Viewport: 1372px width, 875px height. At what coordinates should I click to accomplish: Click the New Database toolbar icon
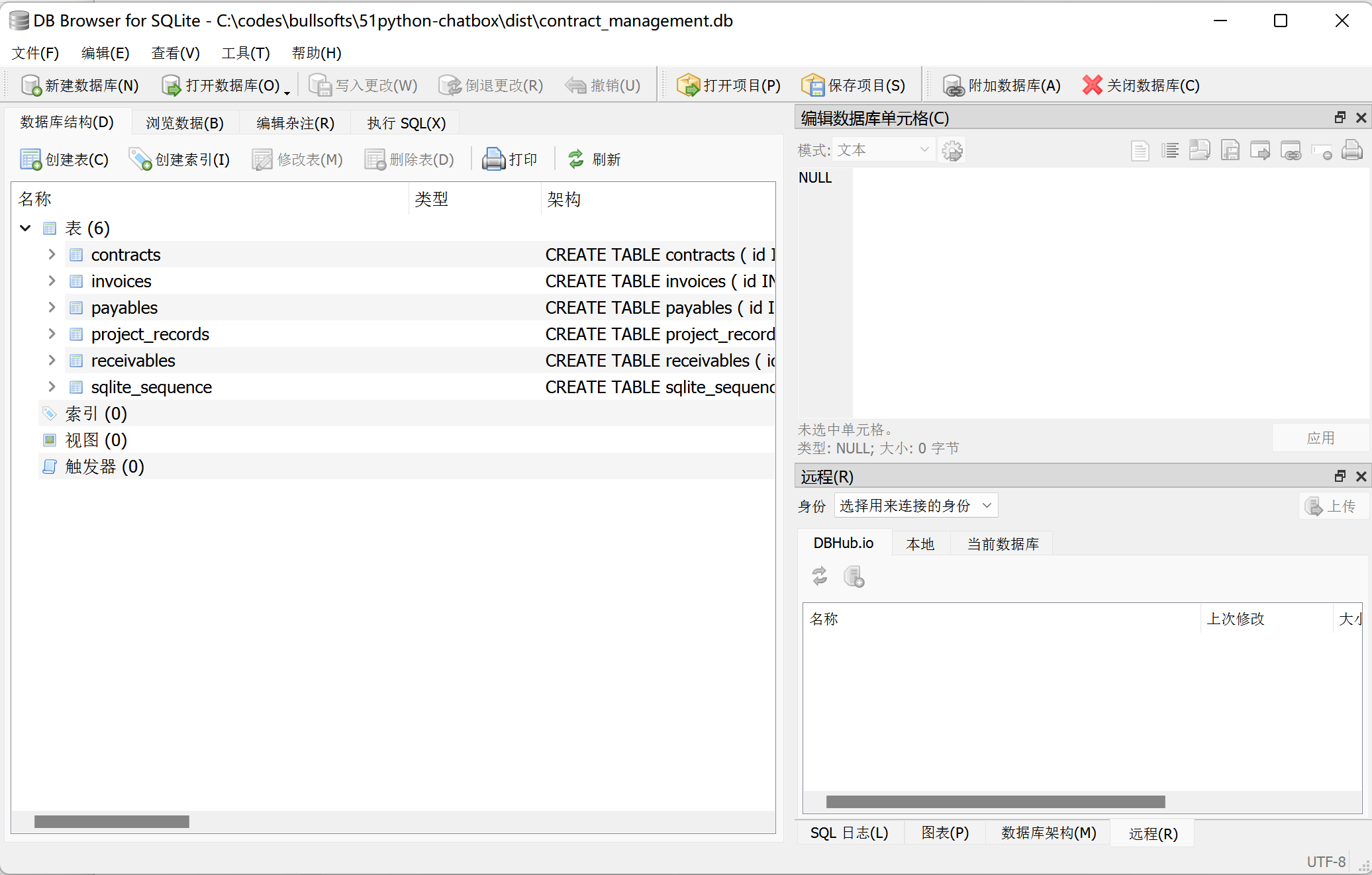tap(31, 85)
